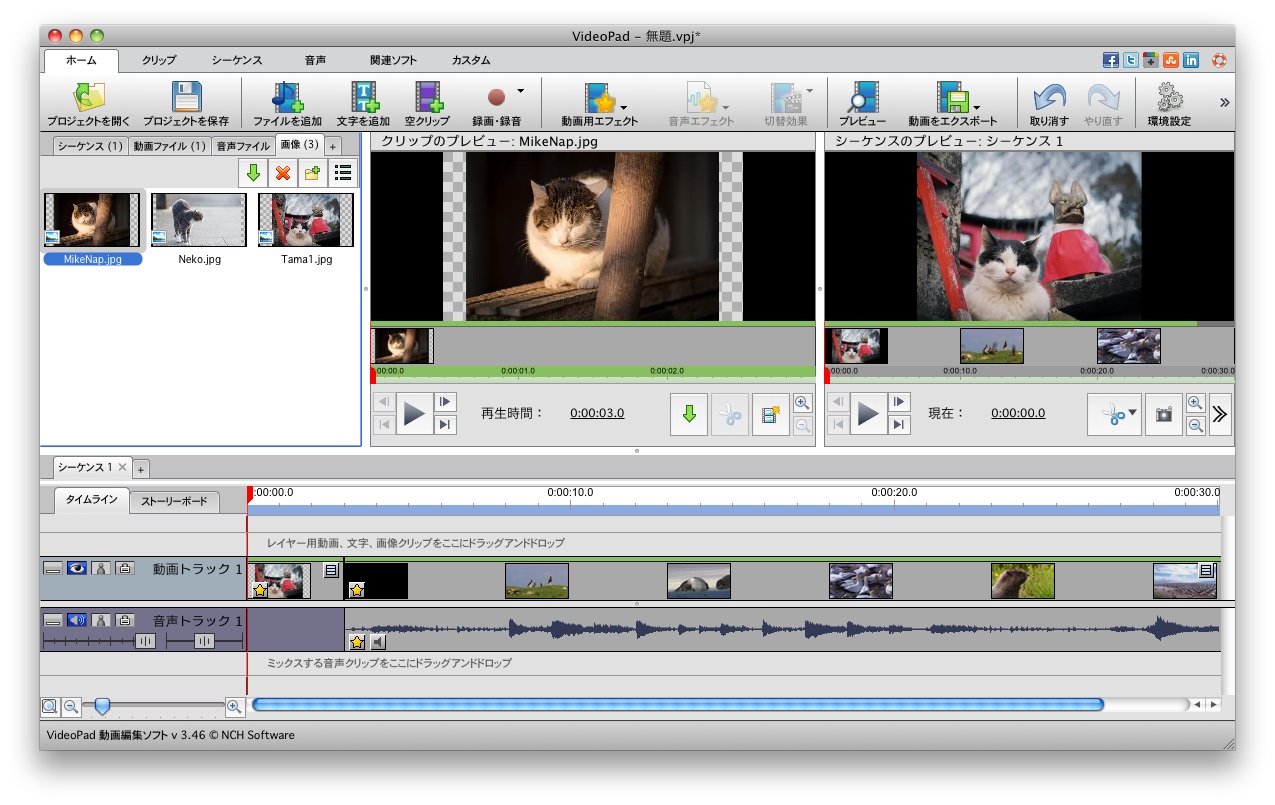1275x805 pixels.
Task: Expand the Video Effects dropdown (動画用エフェクト)
Action: click(x=624, y=107)
